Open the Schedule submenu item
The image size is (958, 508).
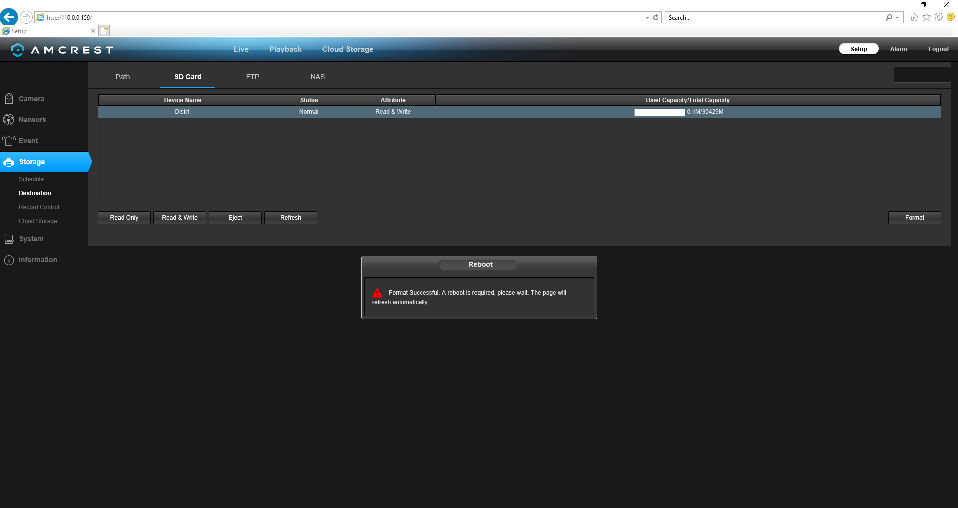[31, 179]
